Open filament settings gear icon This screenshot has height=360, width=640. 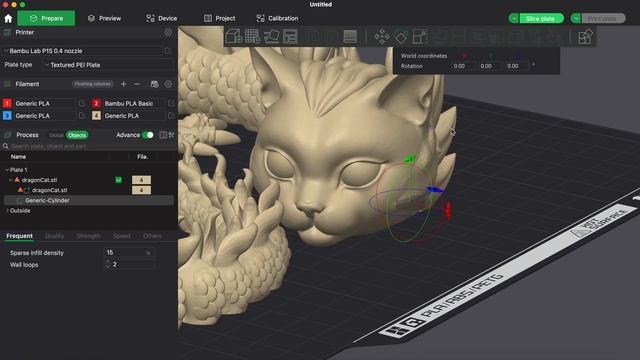[x=168, y=84]
